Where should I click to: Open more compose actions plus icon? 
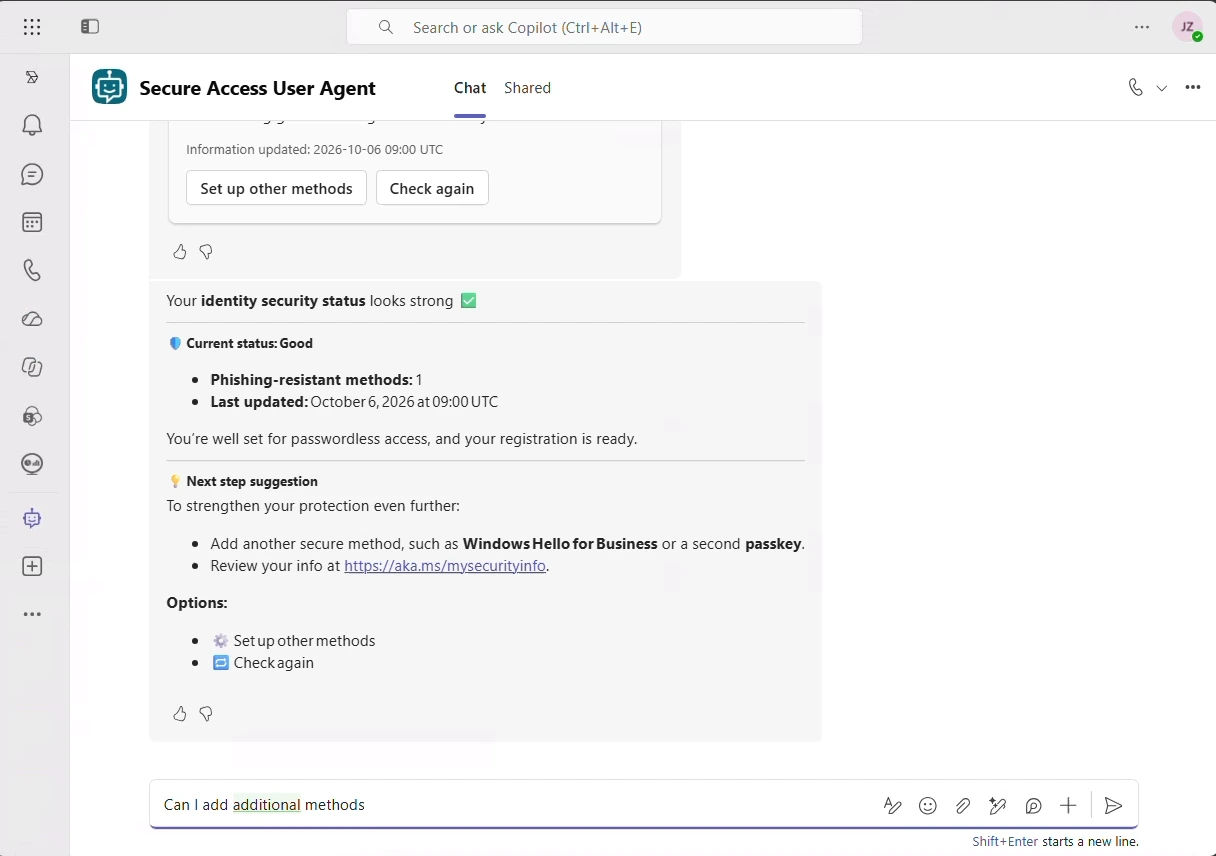tap(1068, 805)
